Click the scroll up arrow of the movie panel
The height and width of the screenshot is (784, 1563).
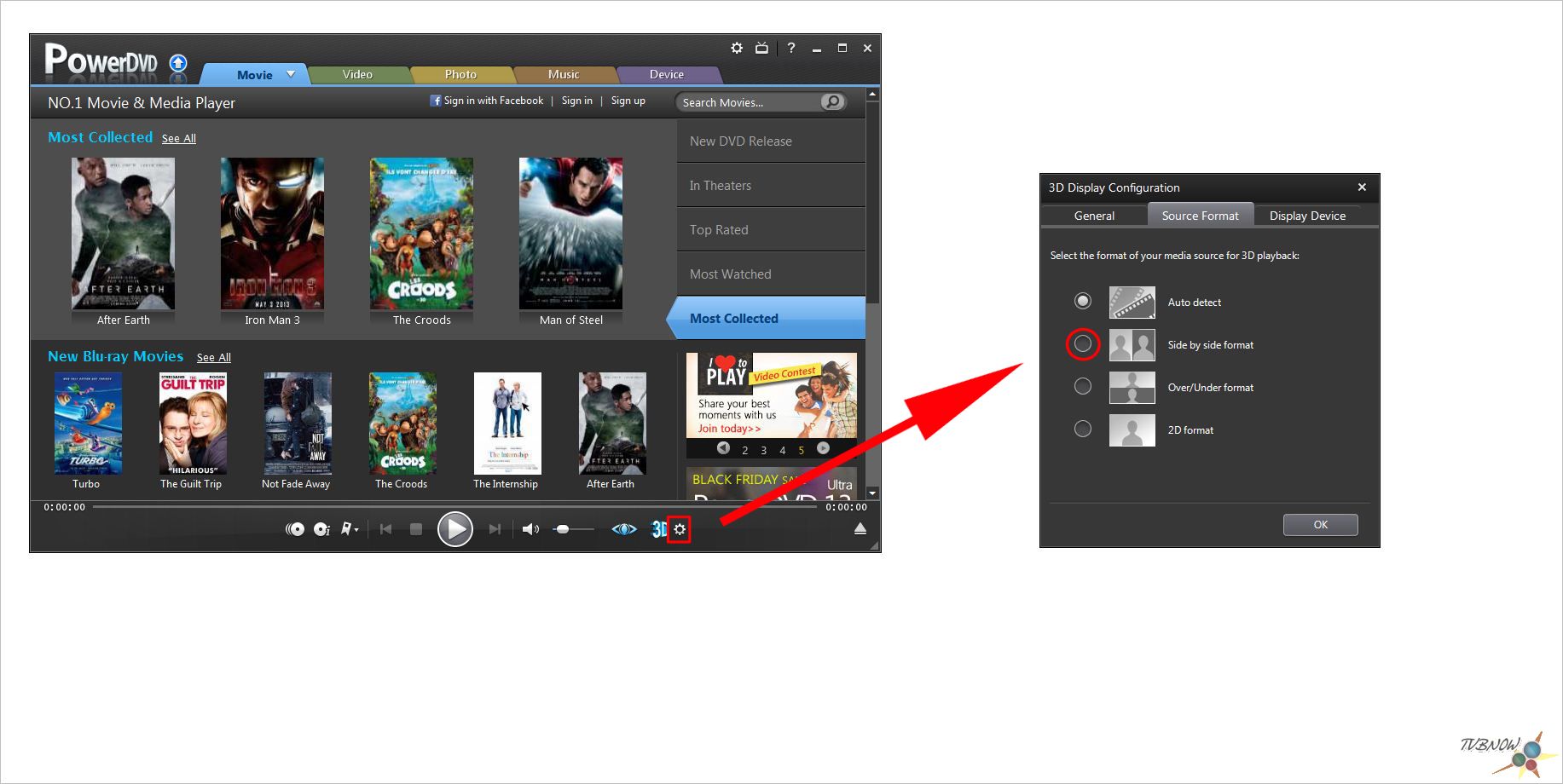pos(872,94)
